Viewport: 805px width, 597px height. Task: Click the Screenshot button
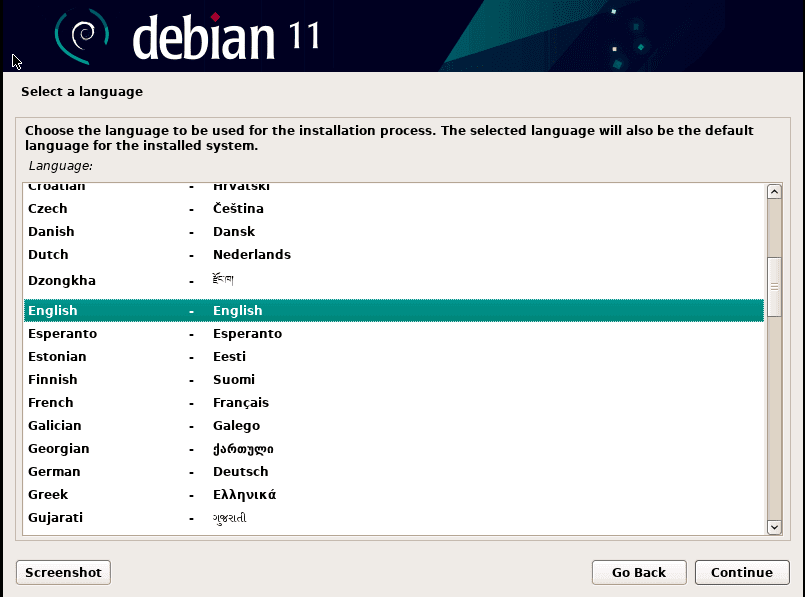pos(63,572)
